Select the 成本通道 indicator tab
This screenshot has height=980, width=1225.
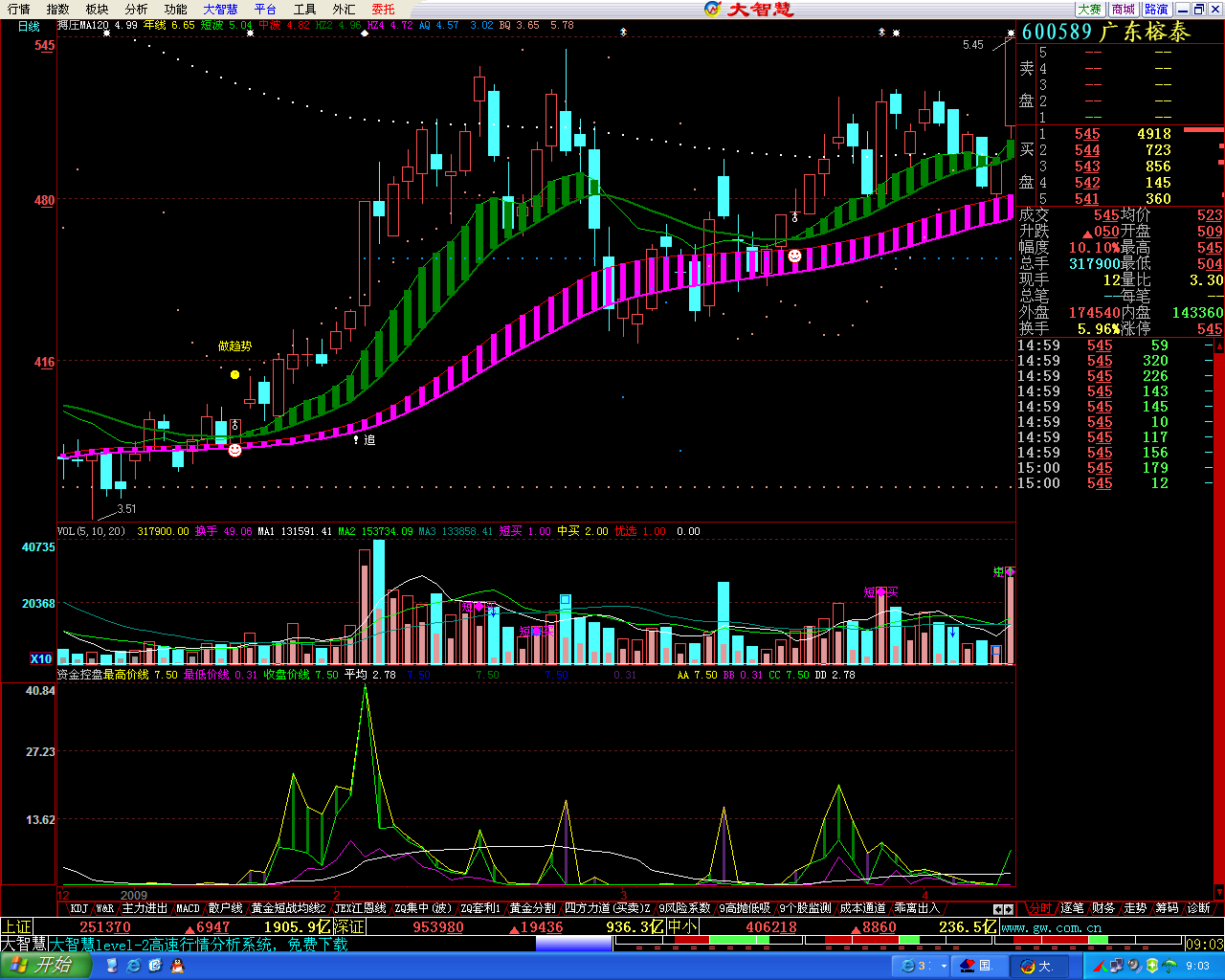tap(862, 908)
